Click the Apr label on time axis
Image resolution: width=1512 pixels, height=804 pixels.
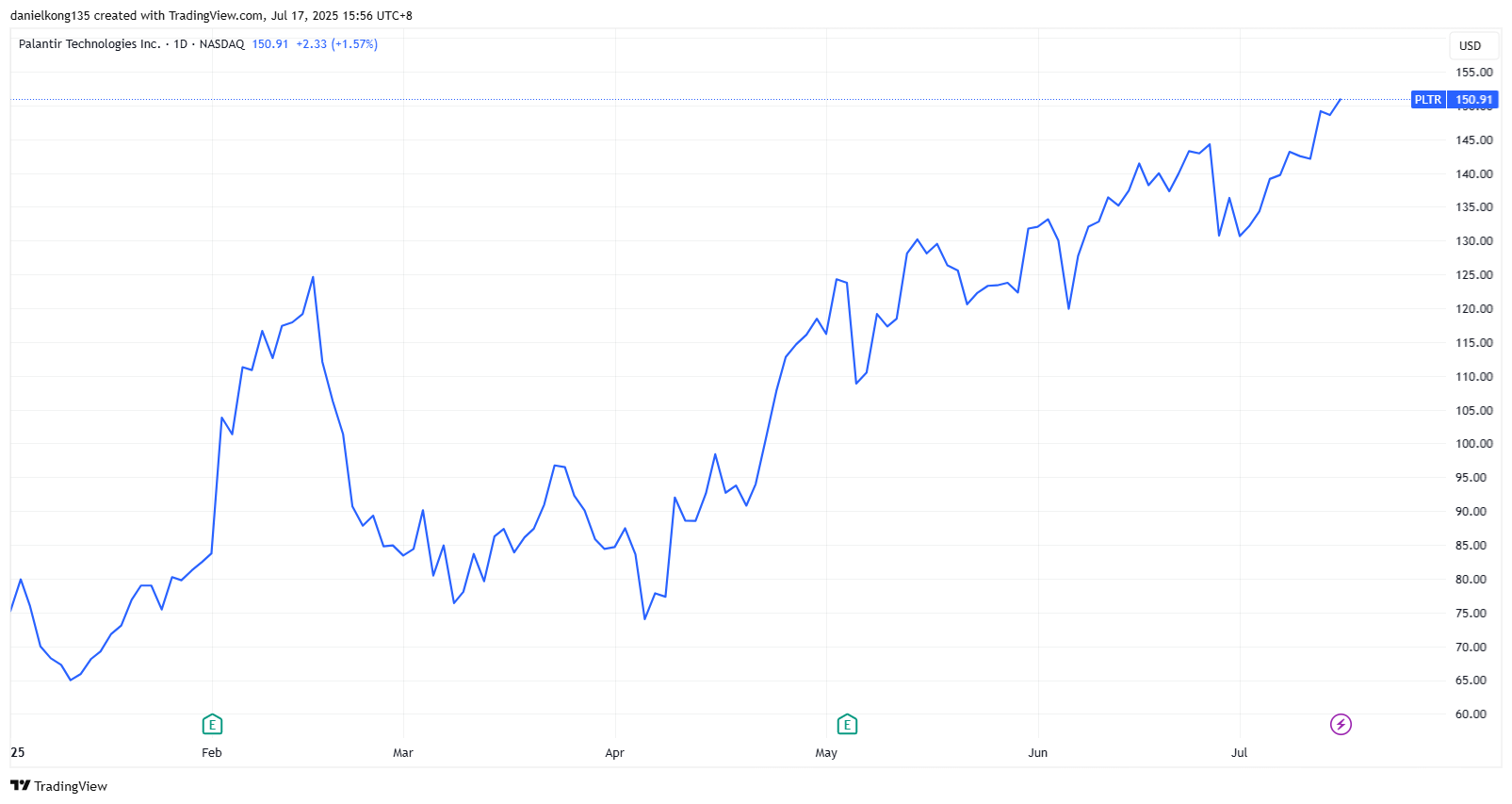[x=614, y=752]
